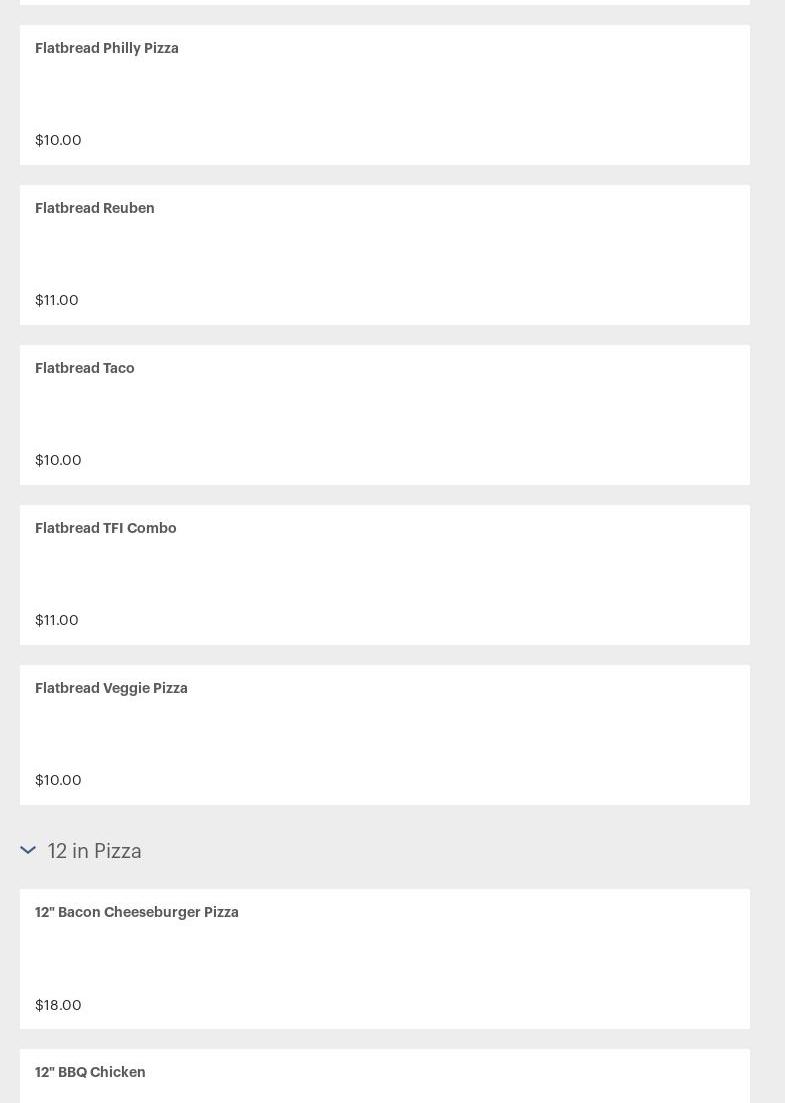Click empty space in Flatbread Reuben card
The image size is (785, 1103).
(x=450, y=255)
